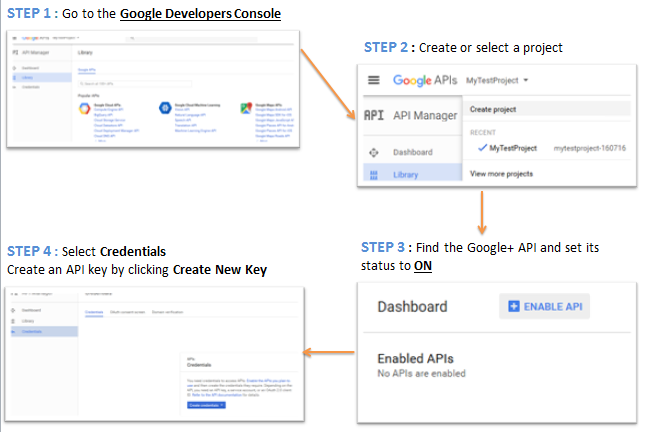Open the hamburger menu beside Google APIs logo
Image resolution: width=647 pixels, height=434 pixels.
[x=375, y=80]
